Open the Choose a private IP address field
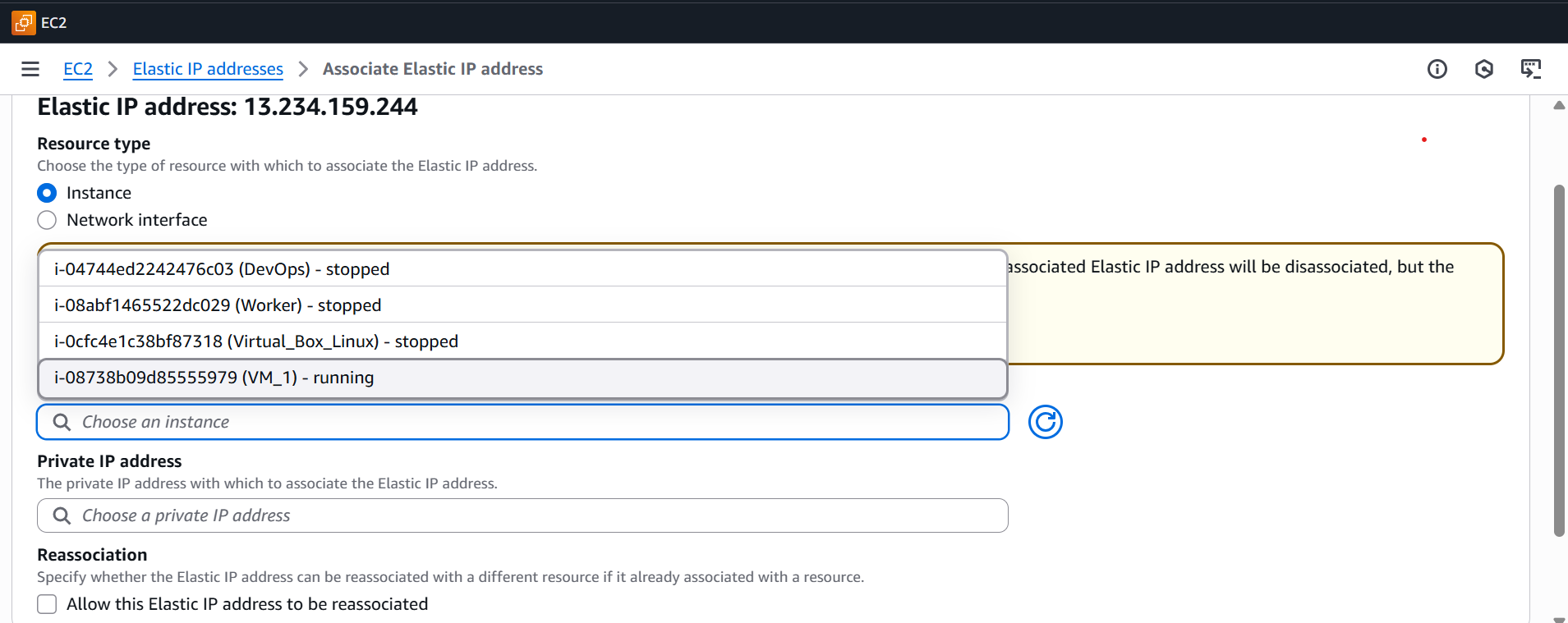1568x623 pixels. [523, 515]
